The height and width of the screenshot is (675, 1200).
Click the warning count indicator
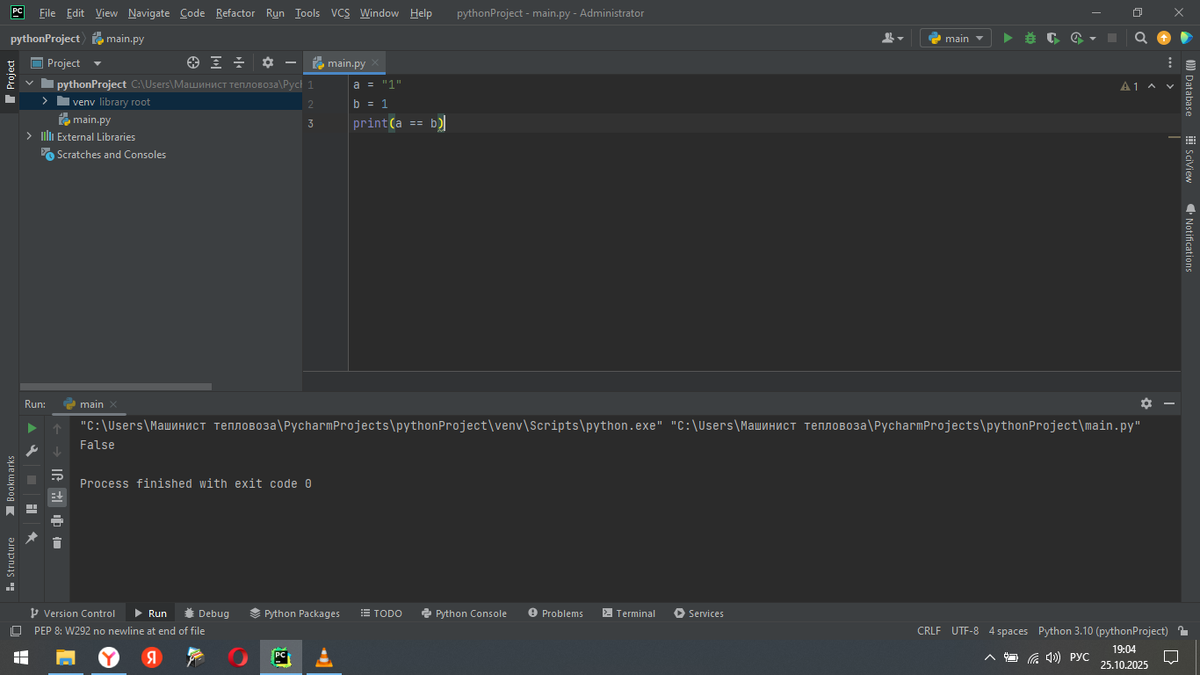point(1129,87)
